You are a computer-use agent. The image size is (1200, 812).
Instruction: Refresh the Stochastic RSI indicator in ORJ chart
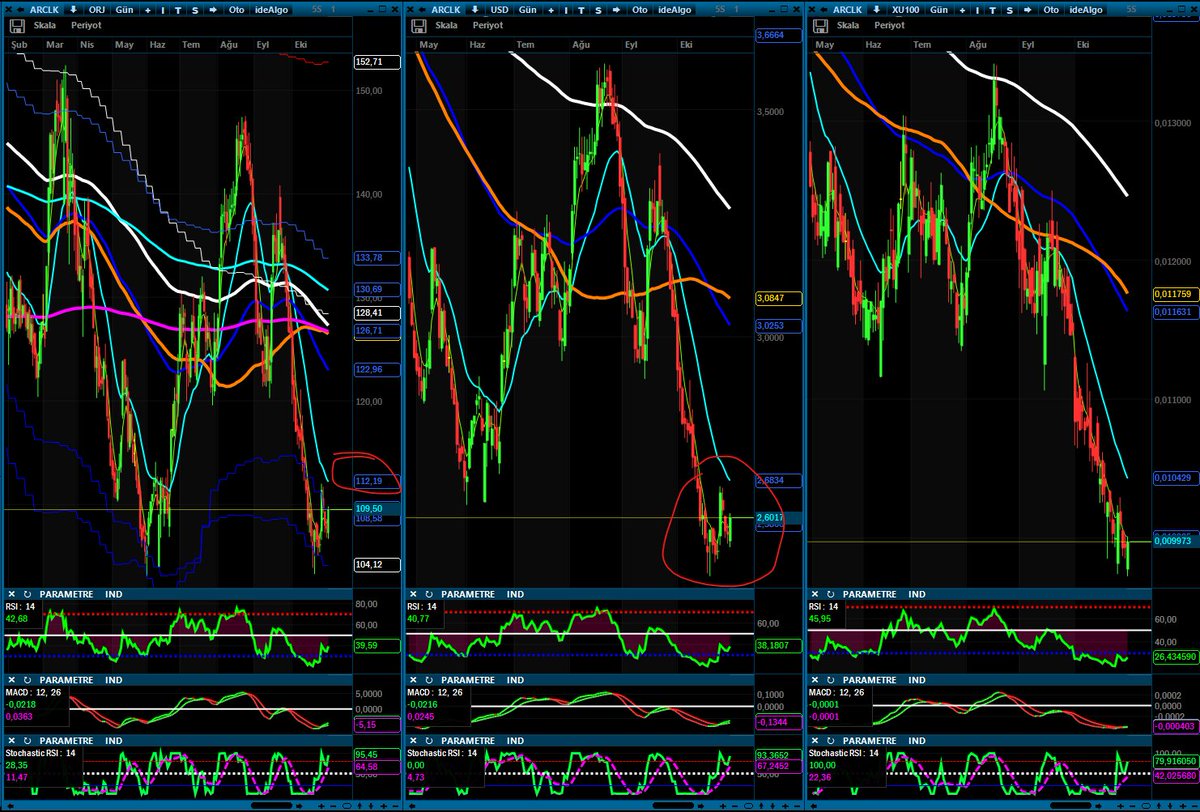point(25,741)
